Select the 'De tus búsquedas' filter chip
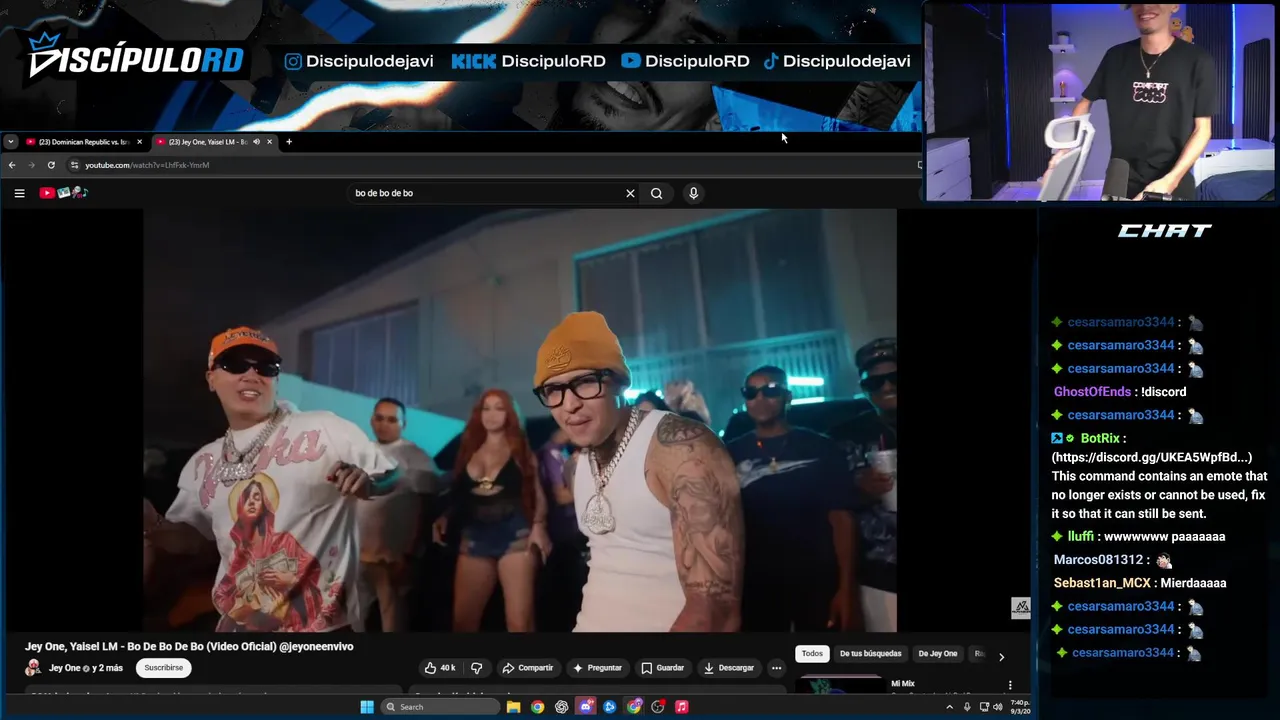This screenshot has height=720, width=1280. [870, 654]
